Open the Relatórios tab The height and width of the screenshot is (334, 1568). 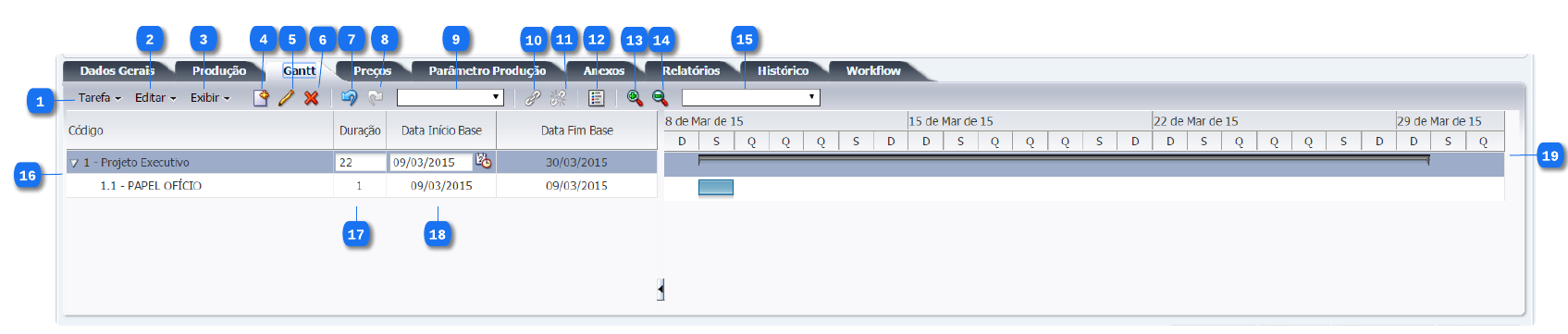[x=691, y=70]
